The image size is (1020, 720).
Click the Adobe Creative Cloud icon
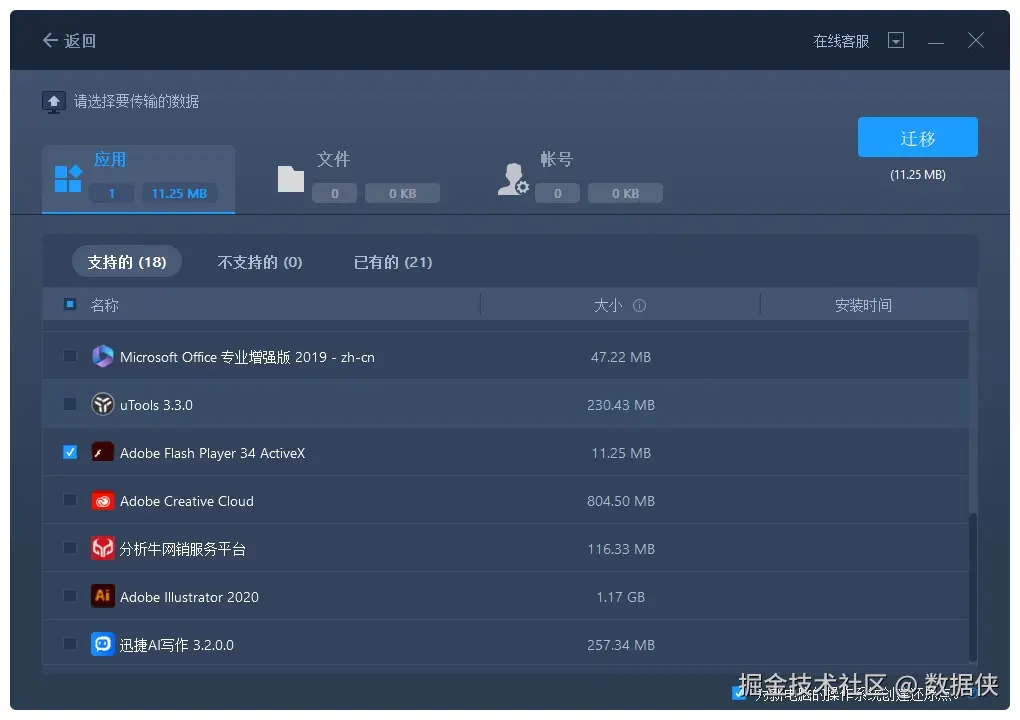coord(102,500)
